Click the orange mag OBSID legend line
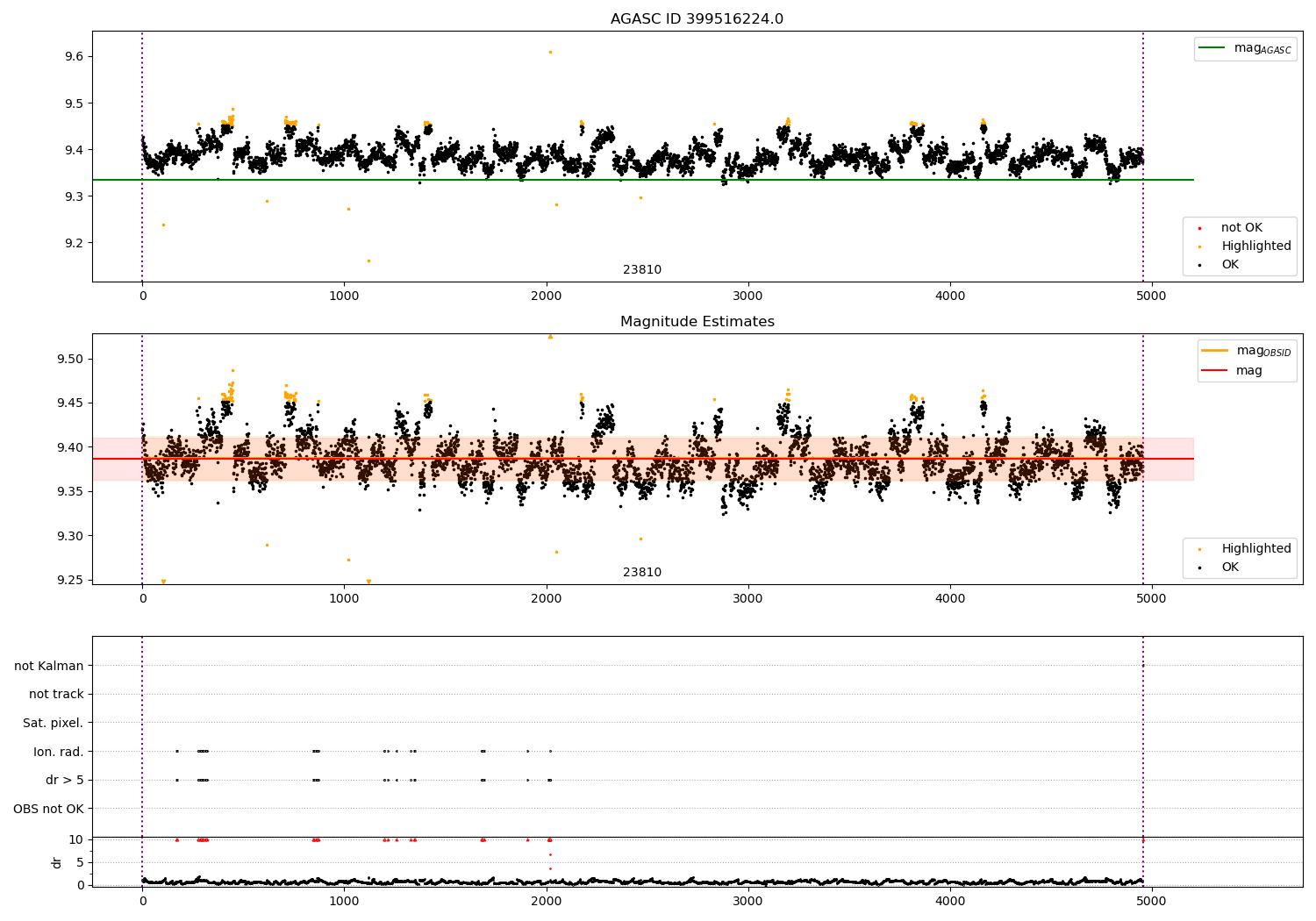Viewport: 1316px width, 921px height. (1215, 350)
